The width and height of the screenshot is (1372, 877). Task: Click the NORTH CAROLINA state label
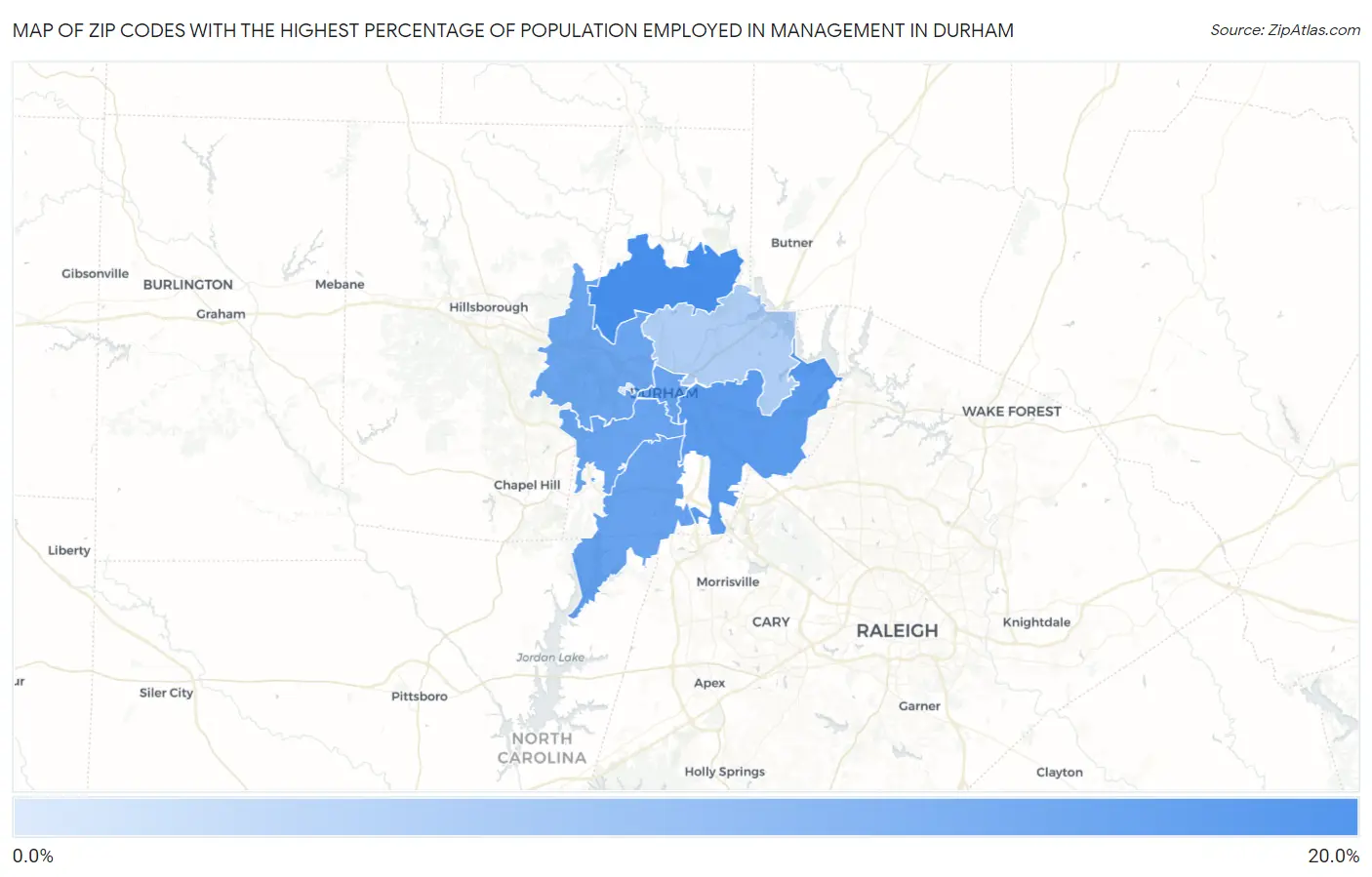pyautogui.click(x=542, y=748)
